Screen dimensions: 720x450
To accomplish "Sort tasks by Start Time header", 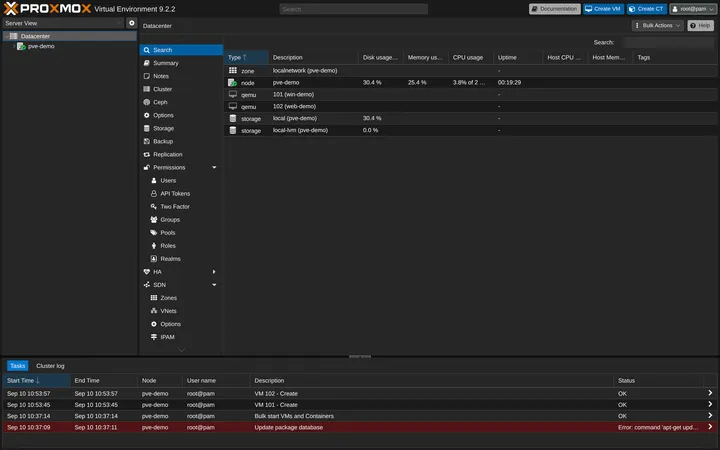I will 37,381.
